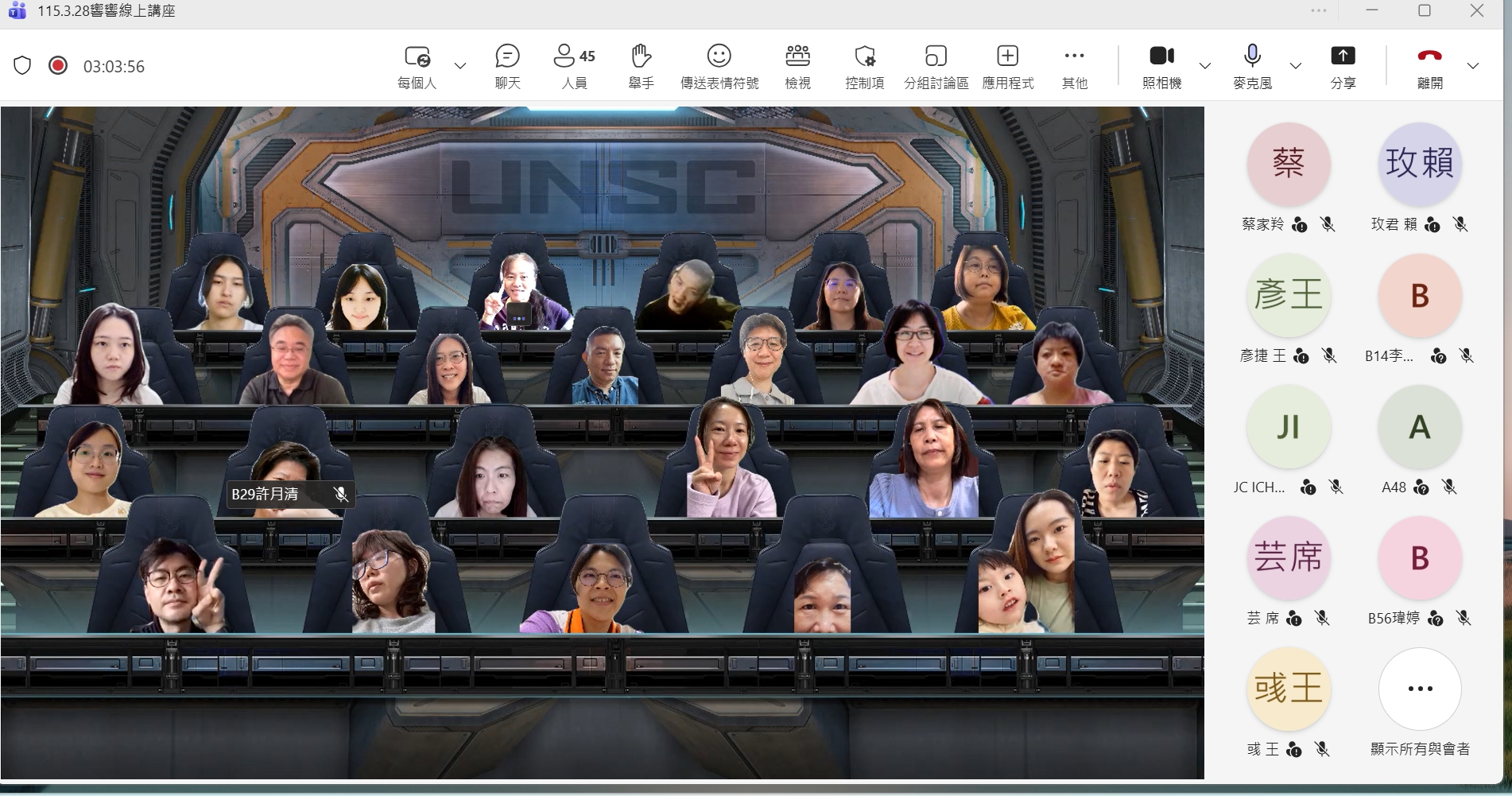Click muted mic icon beside 彧 王

(x=1322, y=749)
